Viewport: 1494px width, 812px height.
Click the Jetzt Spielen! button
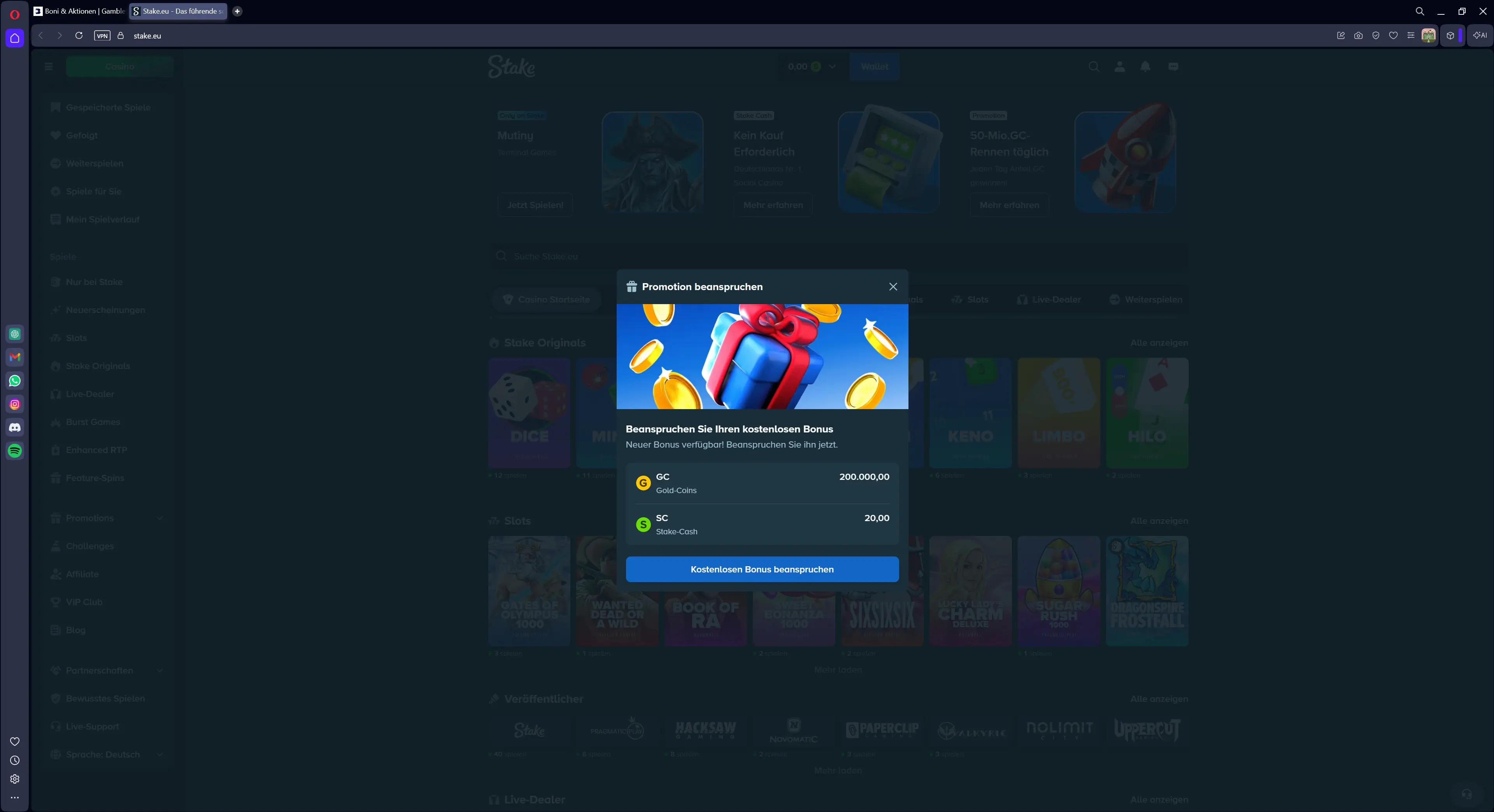point(535,205)
